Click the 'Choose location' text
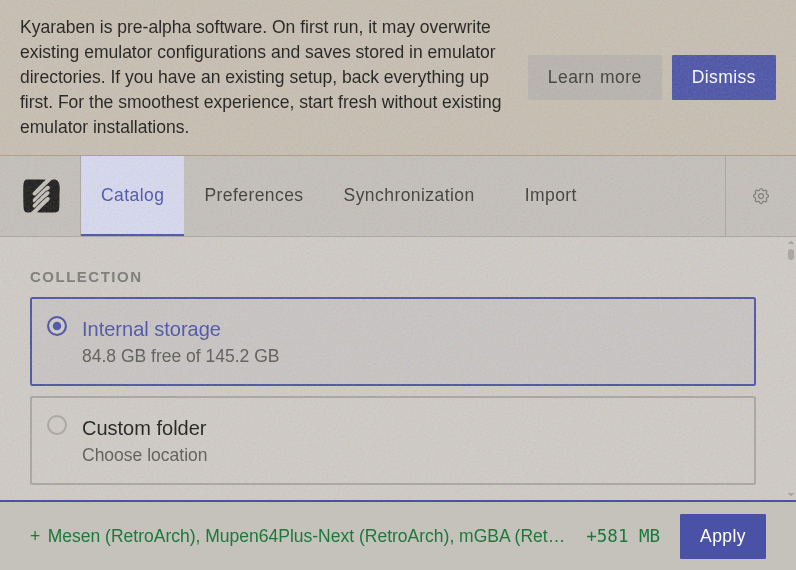 pyautogui.click(x=145, y=455)
